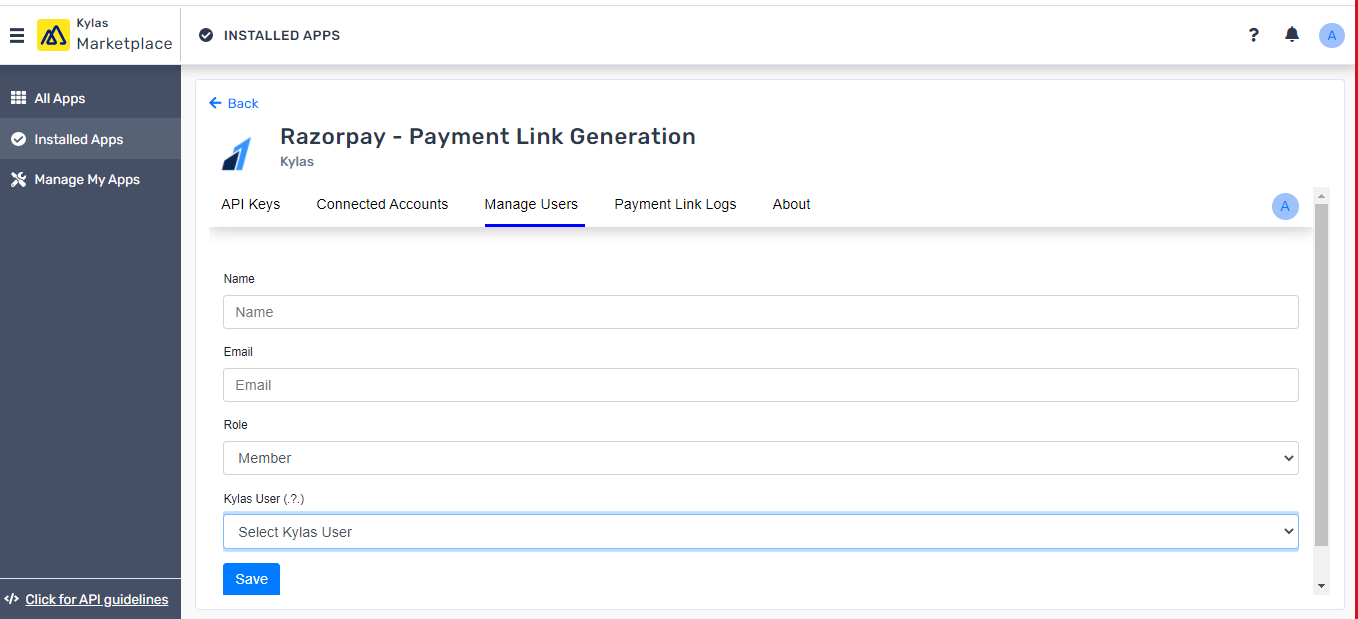1358x619 pixels.
Task: Open Click for API guidelines link
Action: point(97,599)
